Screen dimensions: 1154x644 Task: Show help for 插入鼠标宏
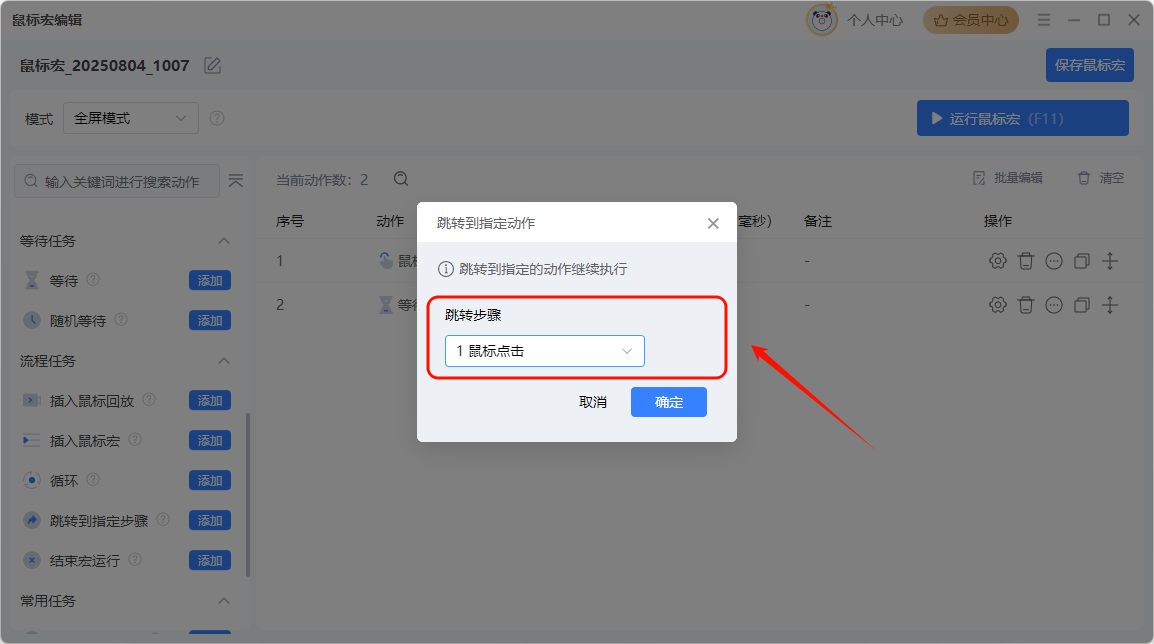(x=135, y=439)
